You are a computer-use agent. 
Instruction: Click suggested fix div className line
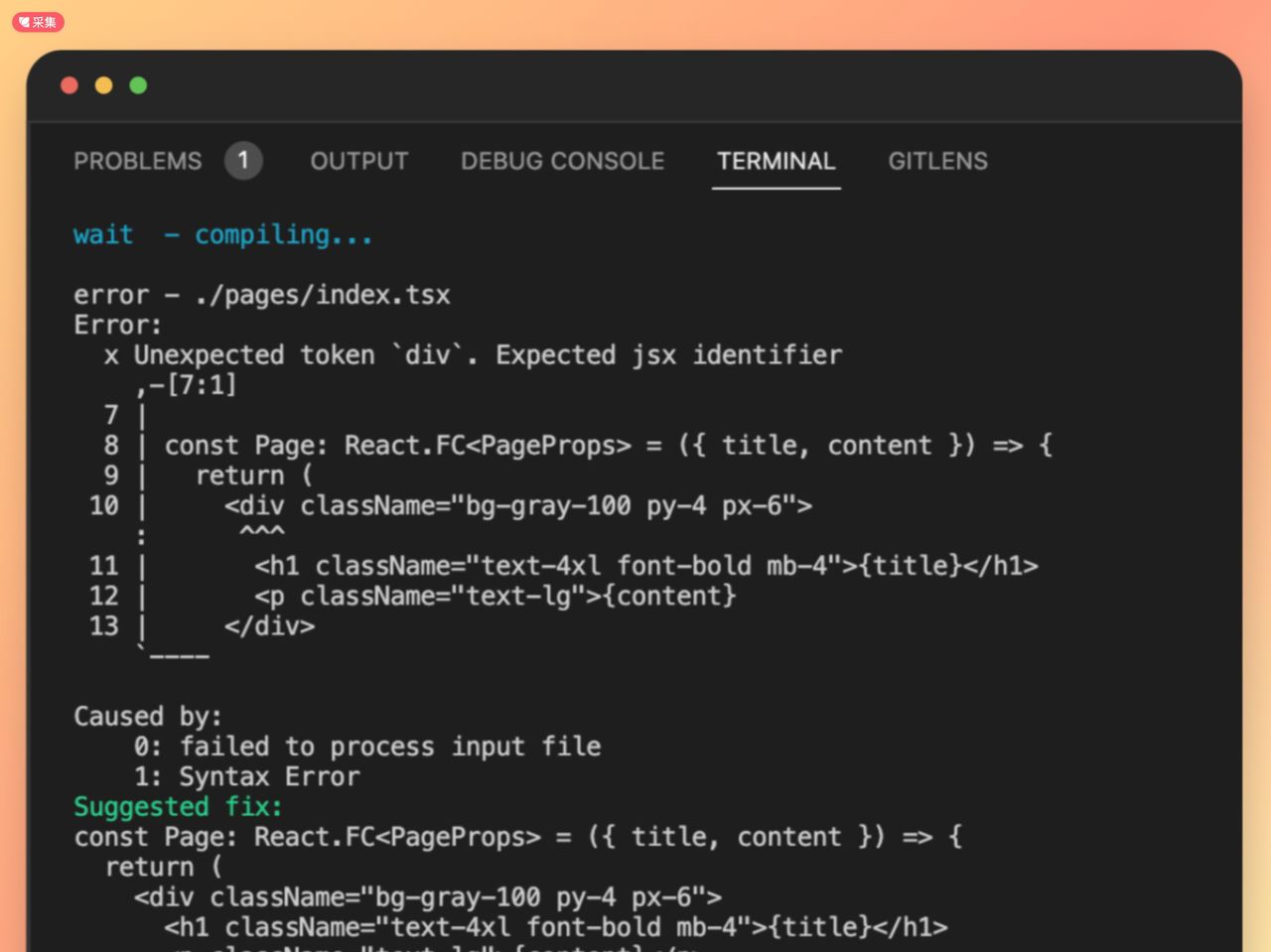pyautogui.click(x=428, y=897)
